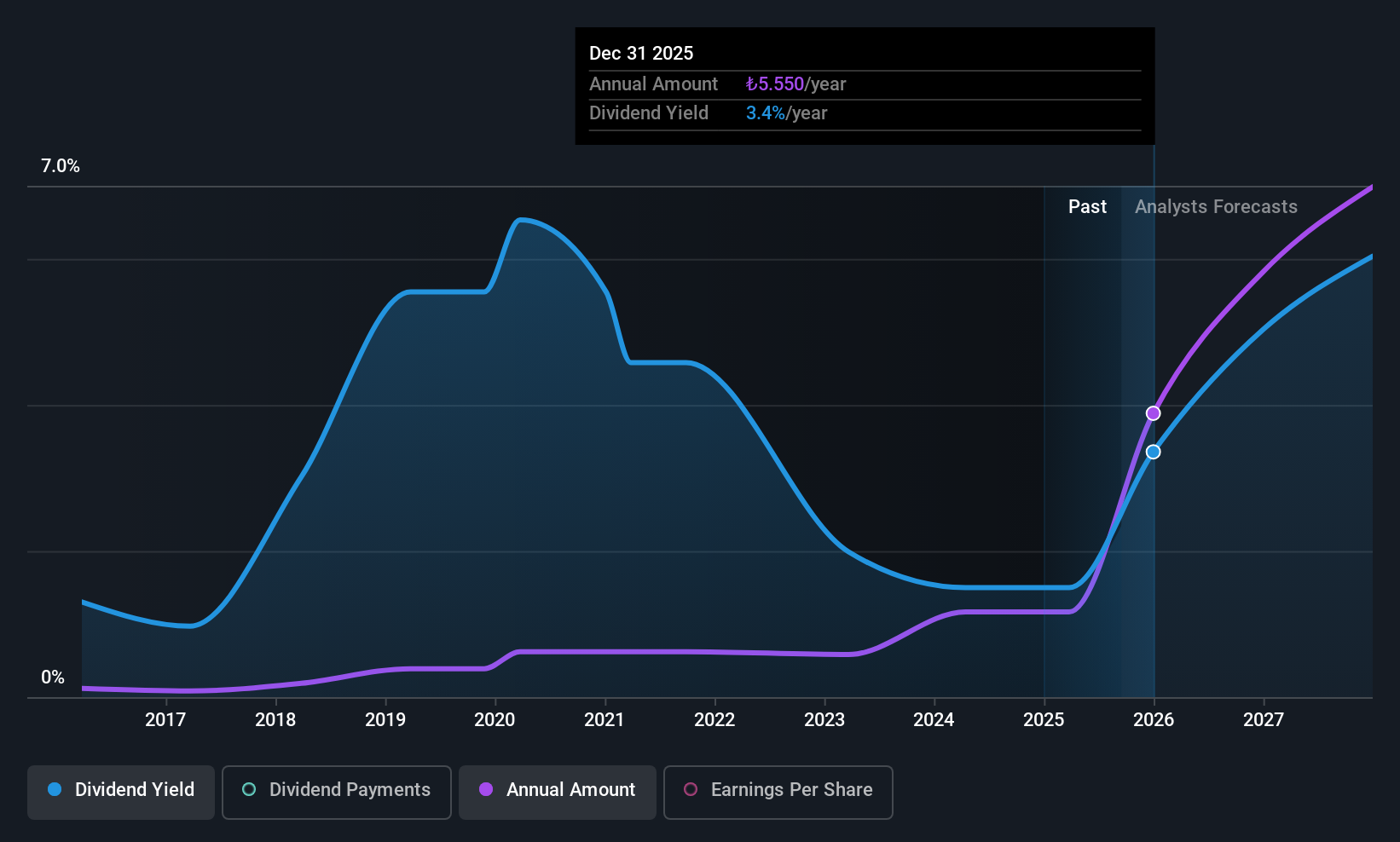Select the blue Dividend Yield data point

(1153, 452)
